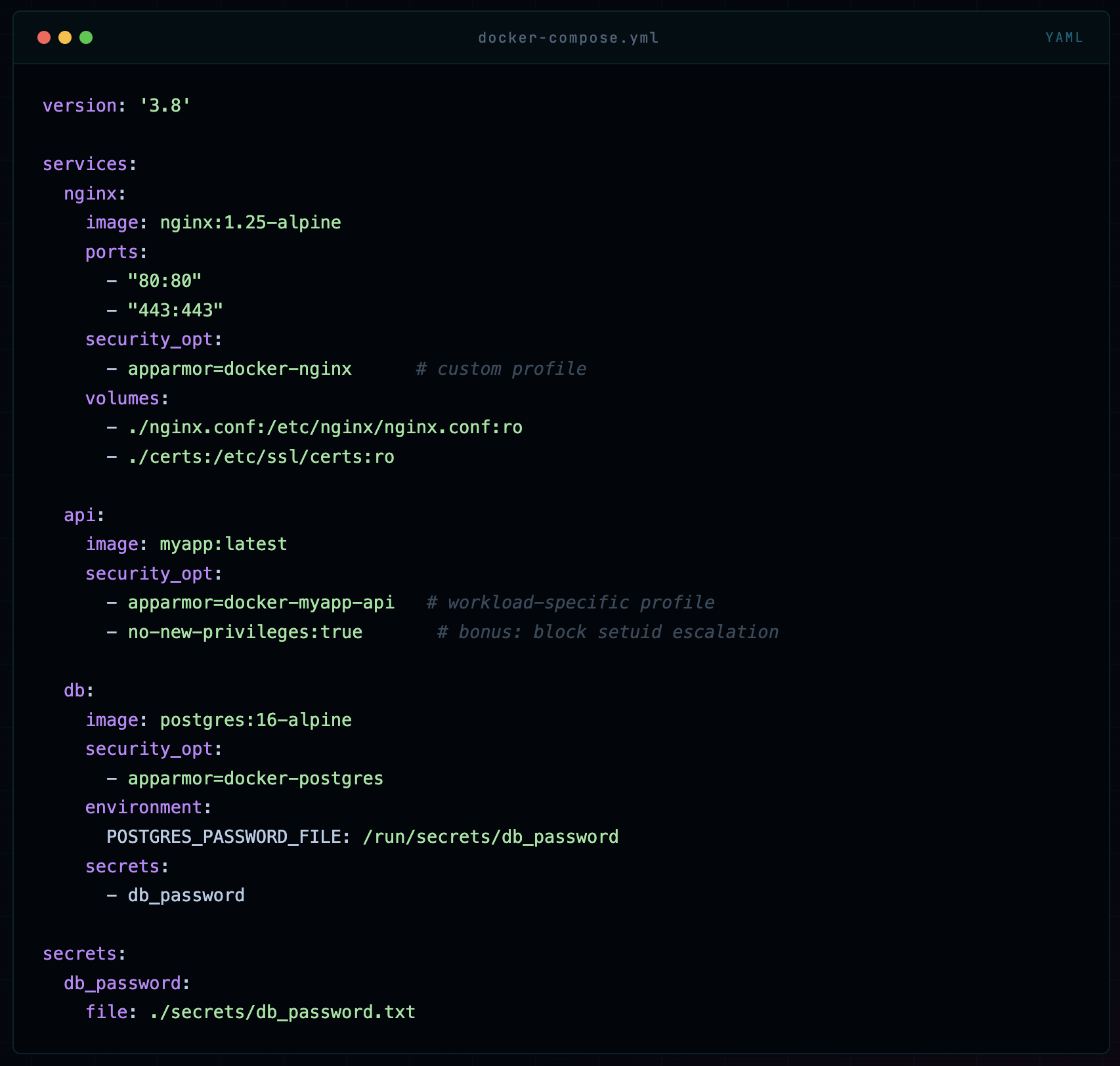Click the "443:443" port mapping
The width and height of the screenshot is (1120, 1066).
click(175, 310)
